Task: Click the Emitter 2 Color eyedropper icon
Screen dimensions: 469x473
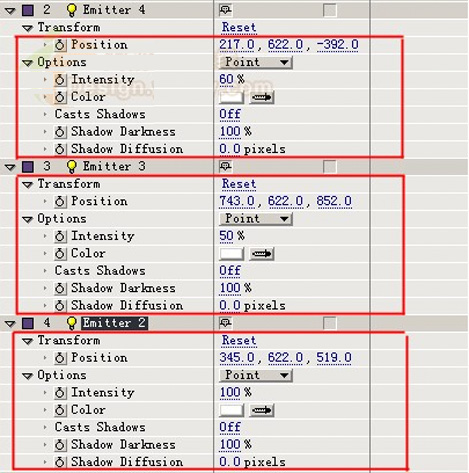Action: 262,410
